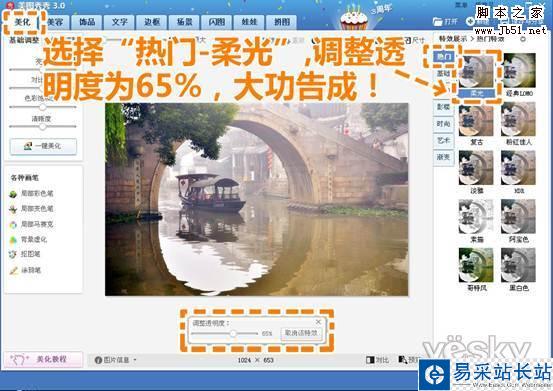This screenshot has height=391, width=553.
Task: Open the 文字 tab
Action: point(120,22)
